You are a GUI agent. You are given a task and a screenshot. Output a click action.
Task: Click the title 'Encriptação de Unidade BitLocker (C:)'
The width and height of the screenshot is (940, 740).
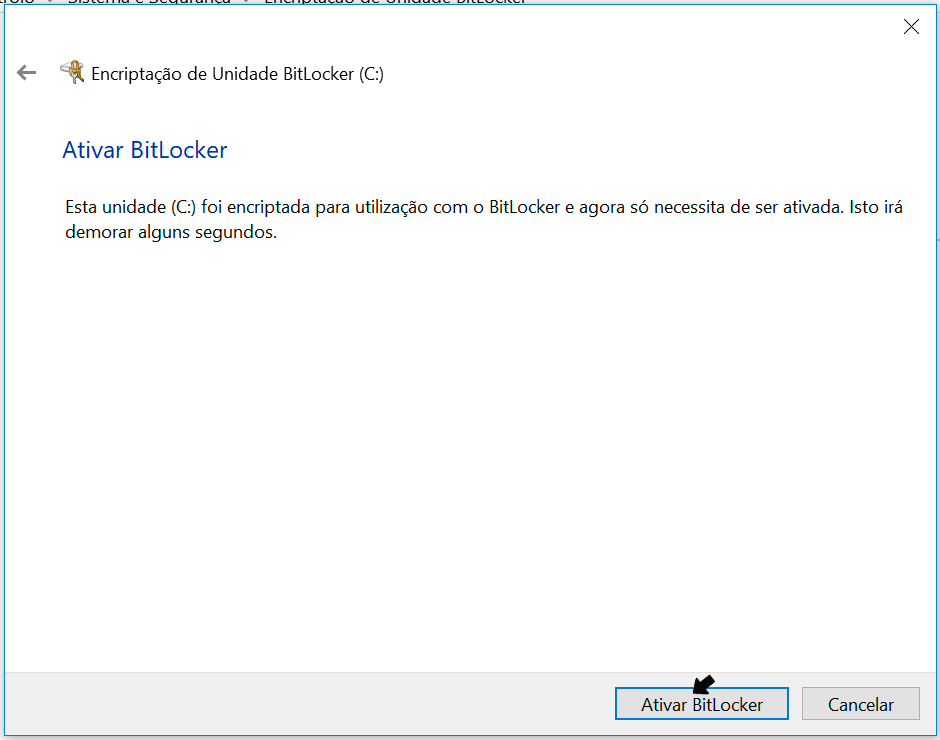tap(237, 74)
